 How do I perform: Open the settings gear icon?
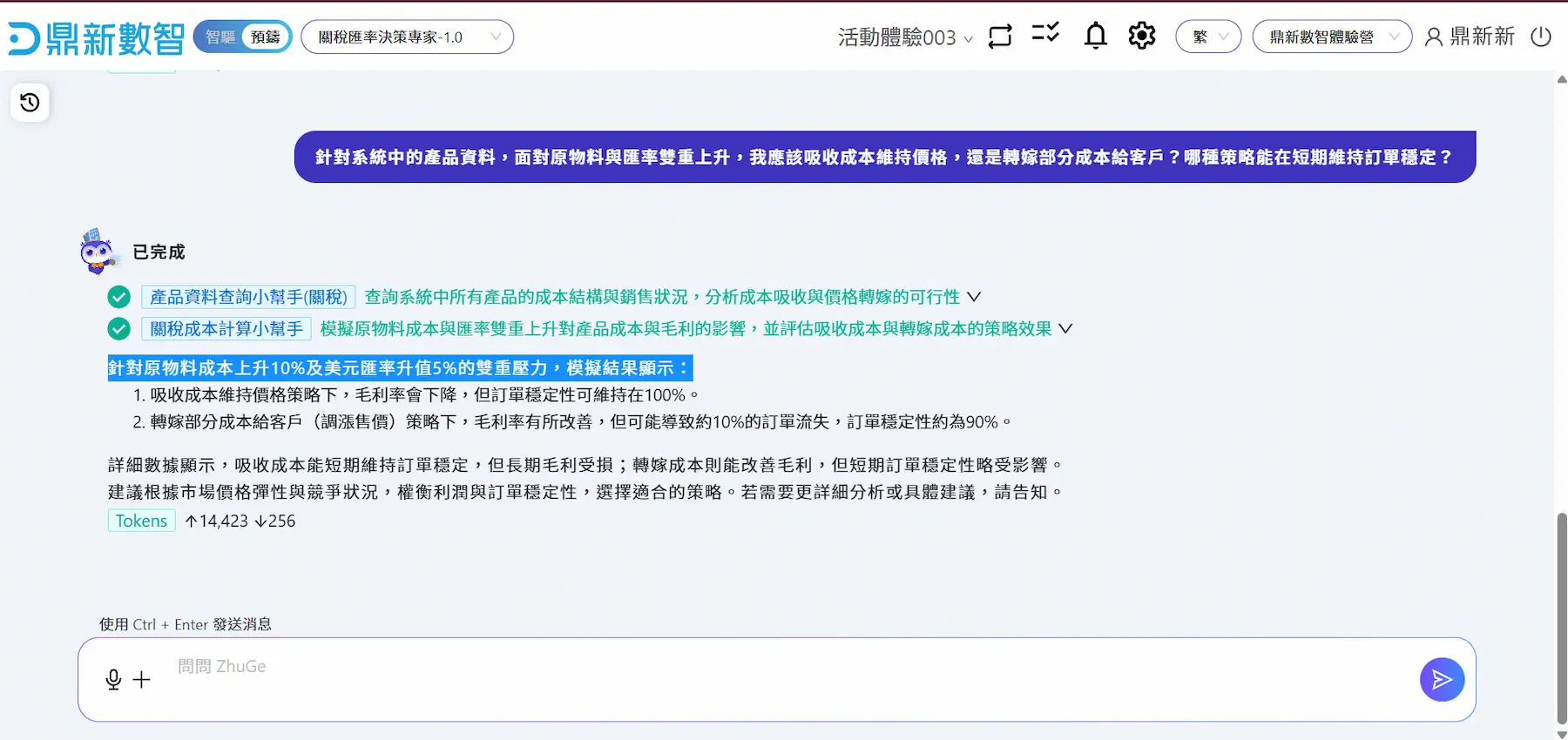[1142, 36]
